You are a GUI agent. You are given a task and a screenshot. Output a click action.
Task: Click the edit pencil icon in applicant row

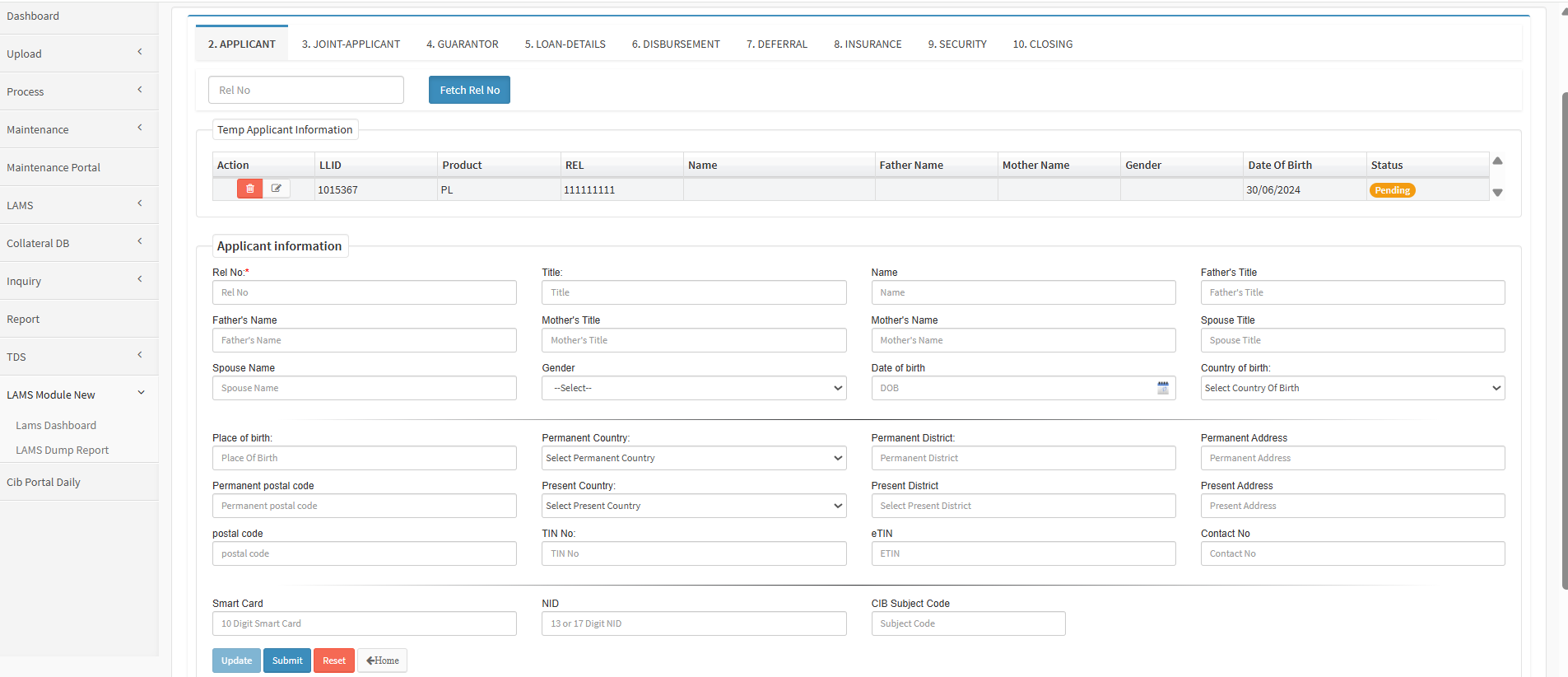pyautogui.click(x=277, y=189)
